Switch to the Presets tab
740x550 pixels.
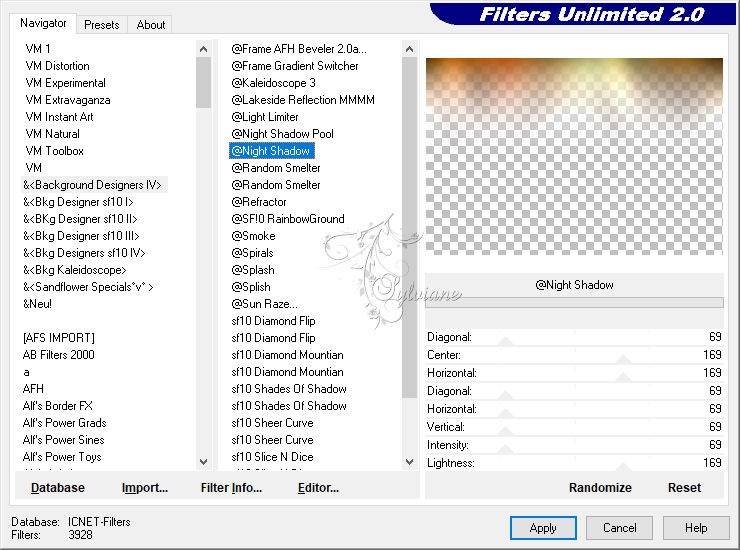point(101,25)
